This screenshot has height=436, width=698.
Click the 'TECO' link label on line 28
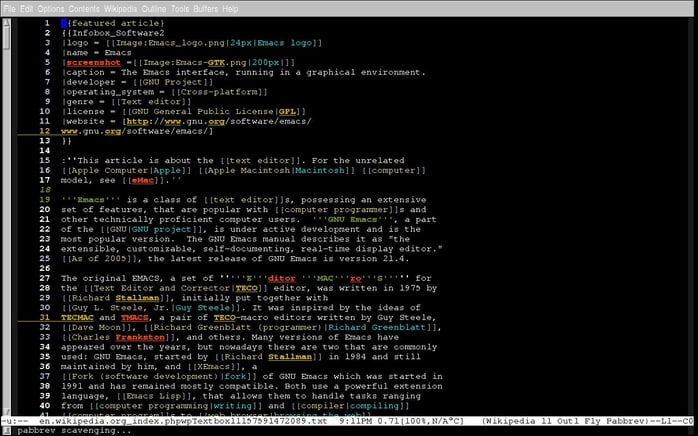click(x=247, y=288)
